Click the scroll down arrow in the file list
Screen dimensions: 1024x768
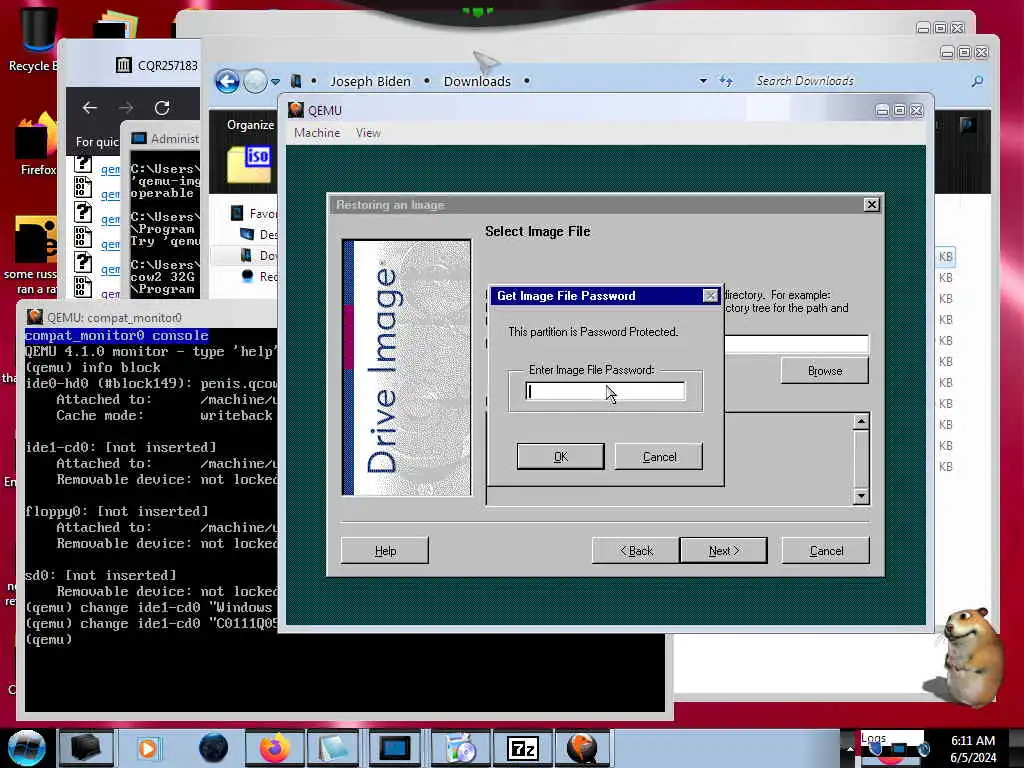point(861,496)
